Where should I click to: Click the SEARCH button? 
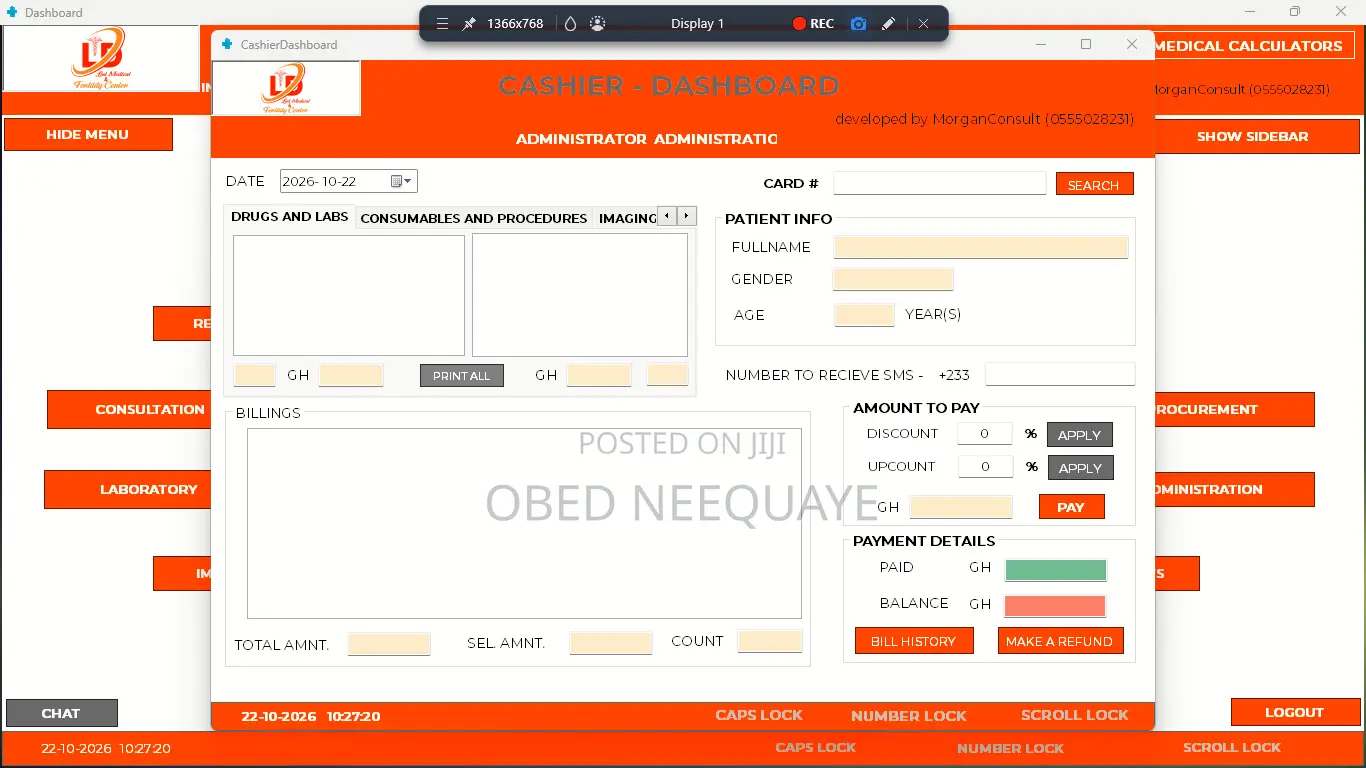1094,185
